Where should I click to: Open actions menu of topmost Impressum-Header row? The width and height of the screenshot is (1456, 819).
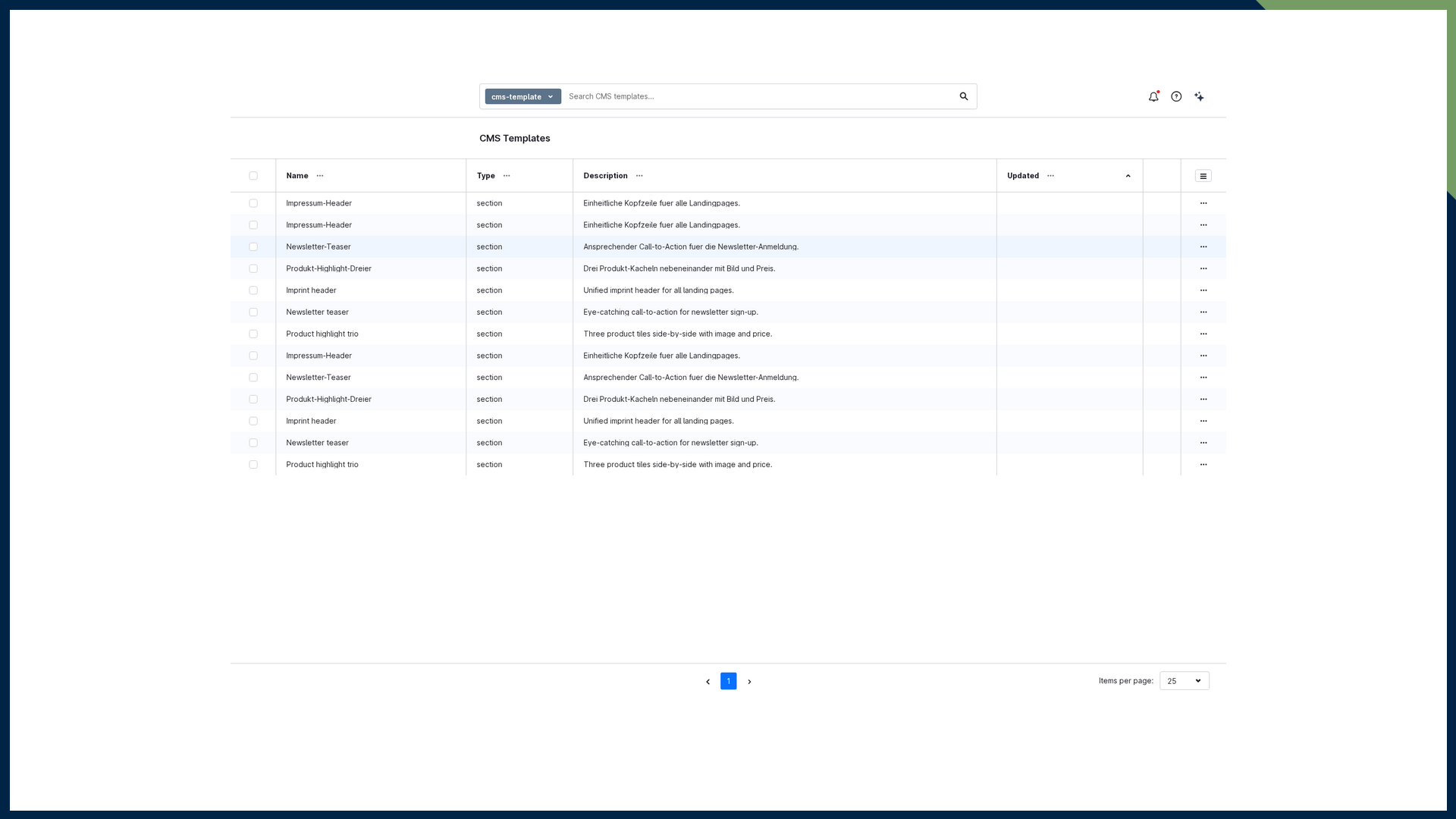tap(1203, 203)
